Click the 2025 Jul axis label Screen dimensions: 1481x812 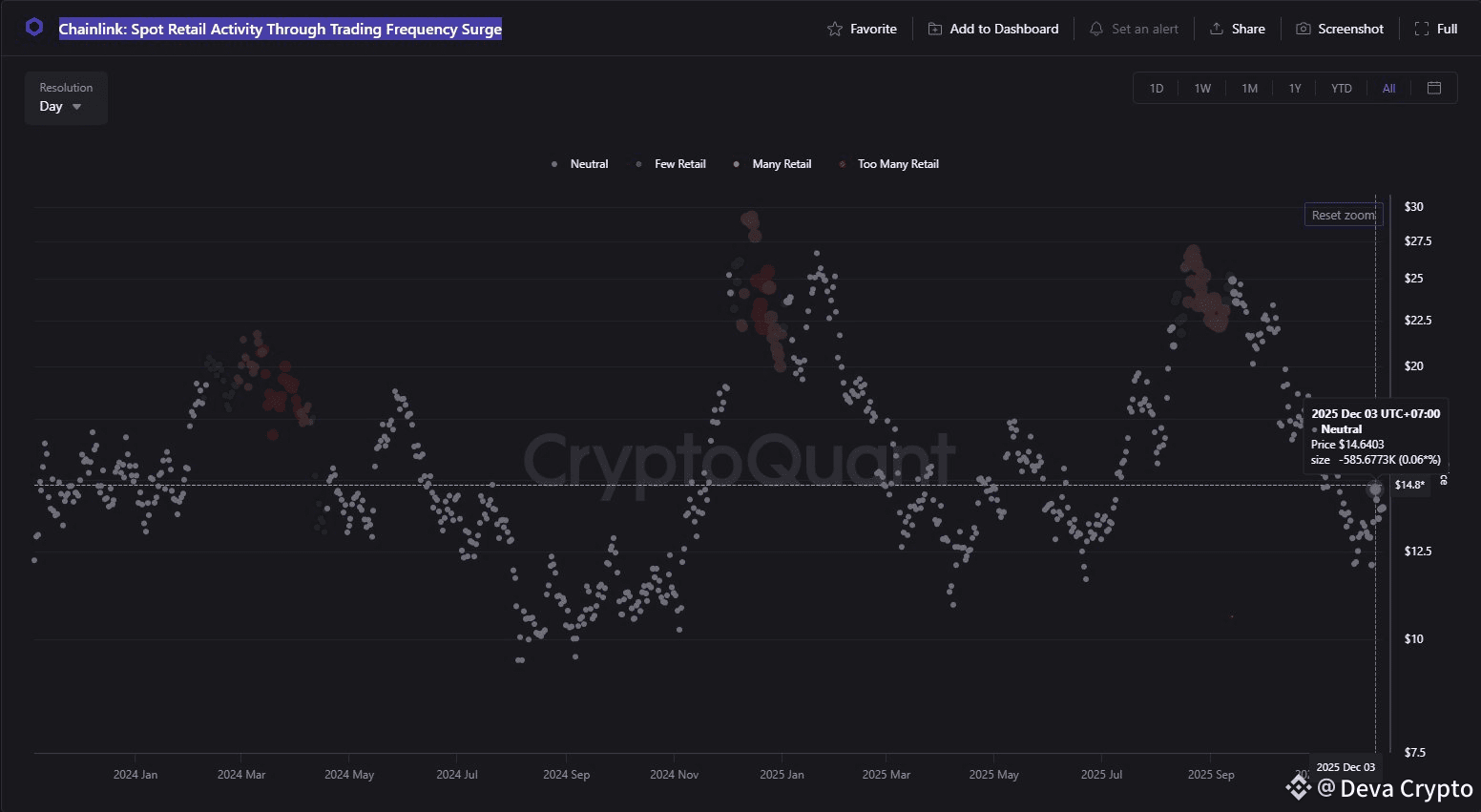pyautogui.click(x=1101, y=775)
